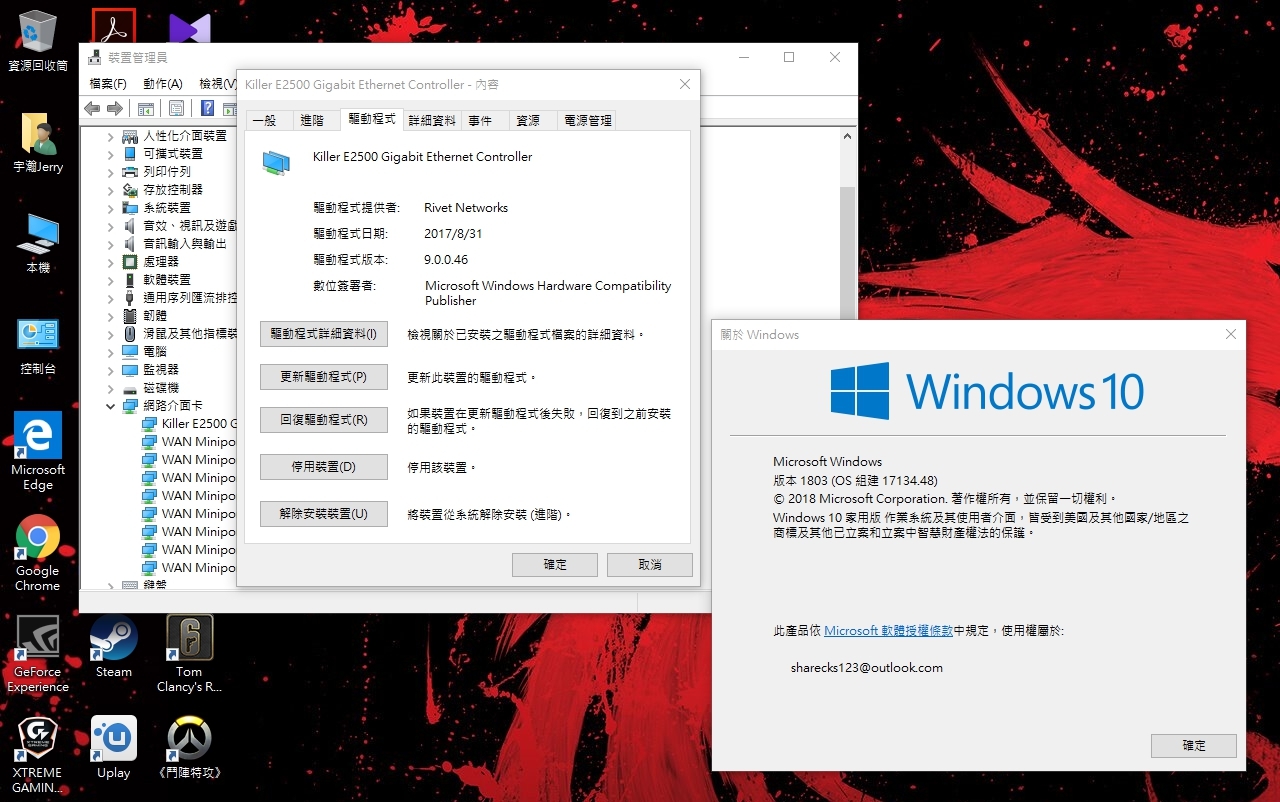Select the 音效、視訊及遊戲 sound category
The height and width of the screenshot is (802, 1280).
click(179, 225)
